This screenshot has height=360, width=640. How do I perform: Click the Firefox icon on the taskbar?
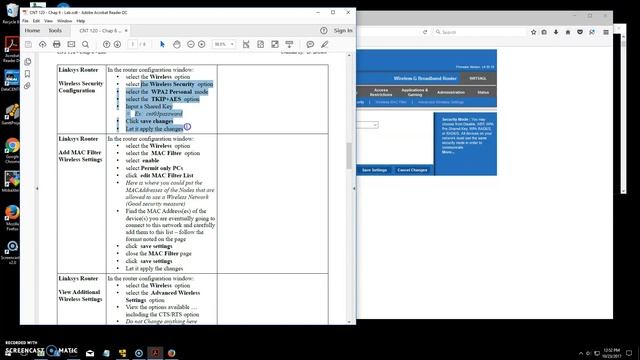pos(171,353)
